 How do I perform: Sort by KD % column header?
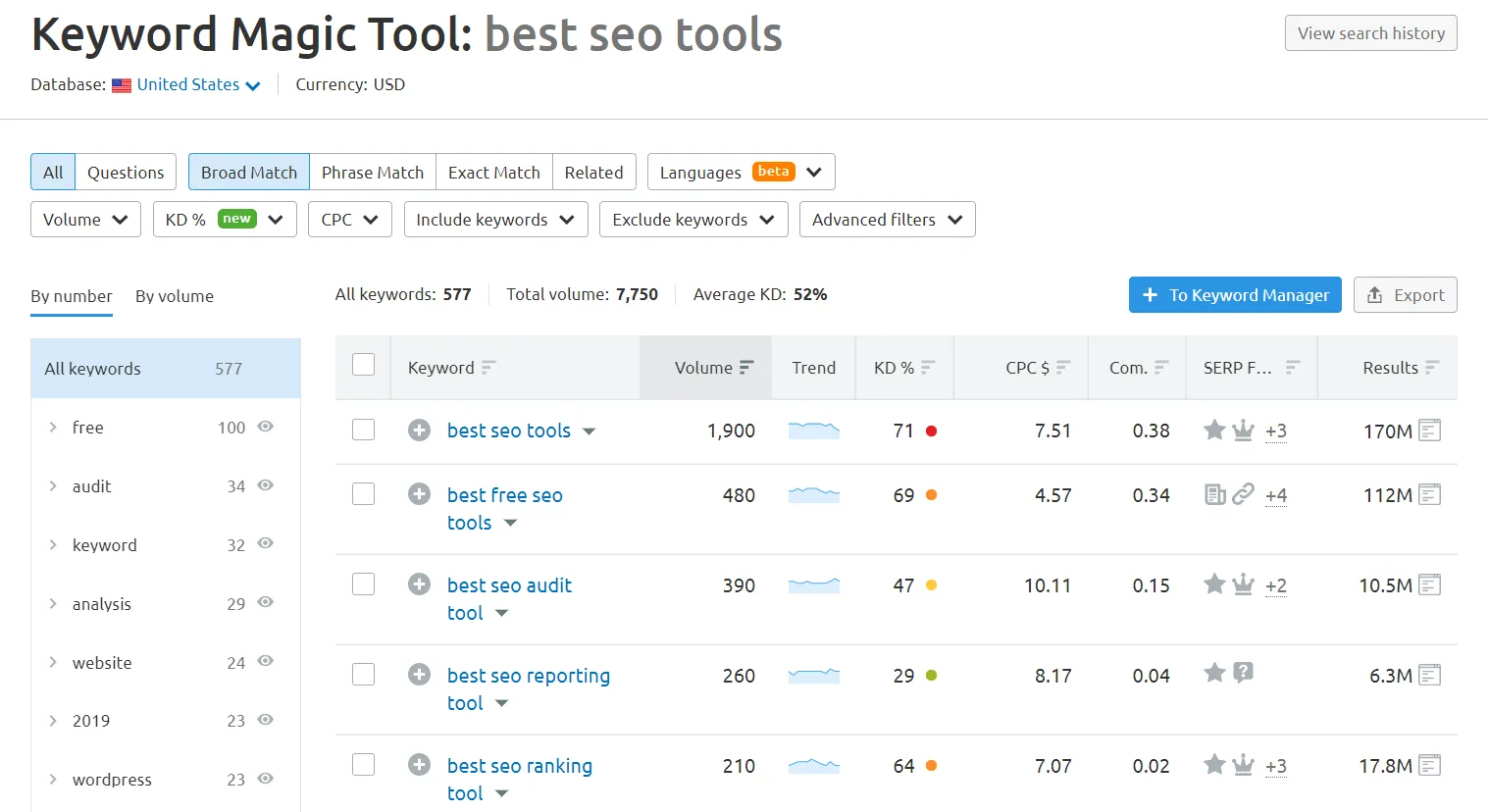(x=904, y=368)
